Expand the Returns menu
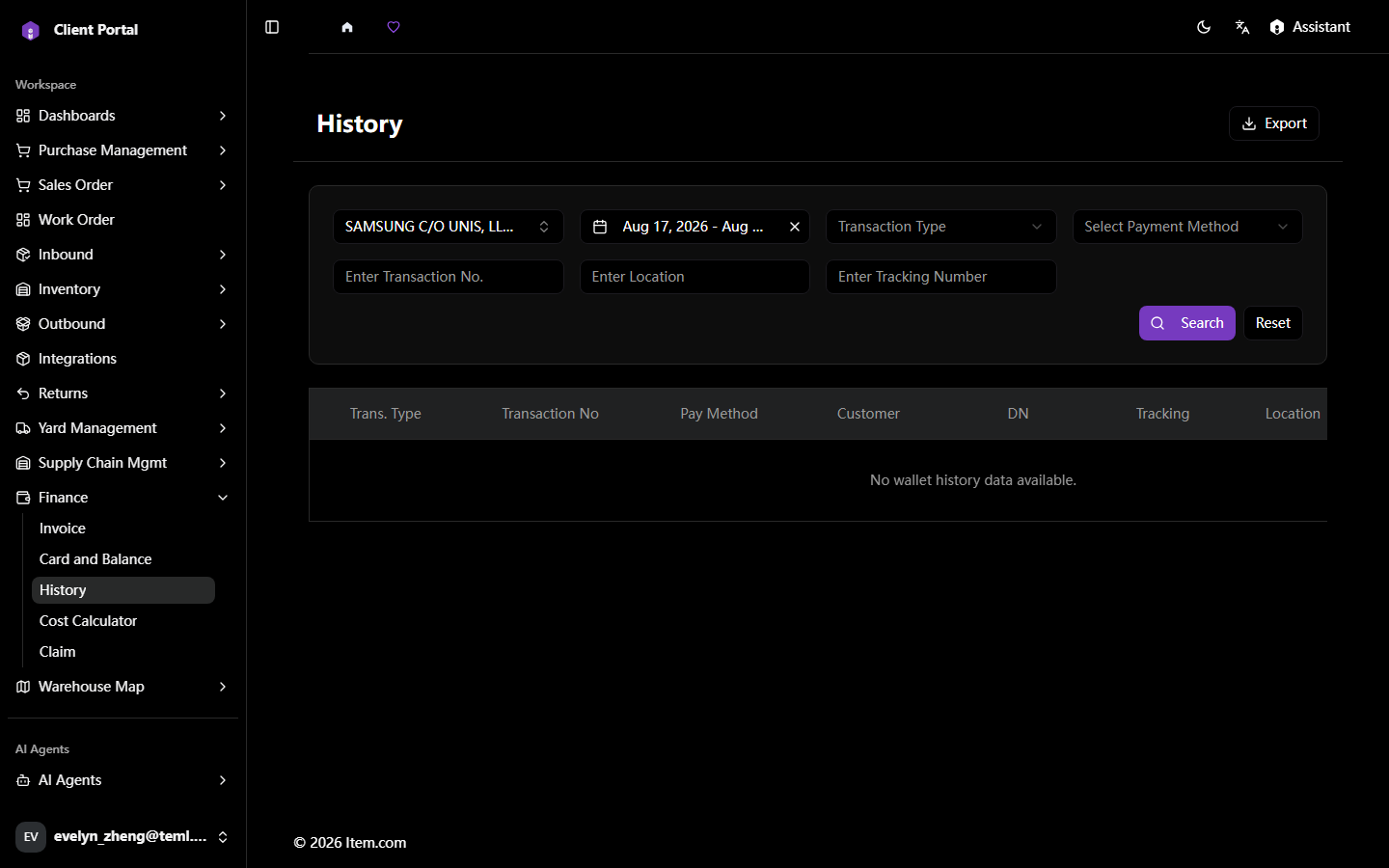The image size is (1389, 868). click(123, 393)
